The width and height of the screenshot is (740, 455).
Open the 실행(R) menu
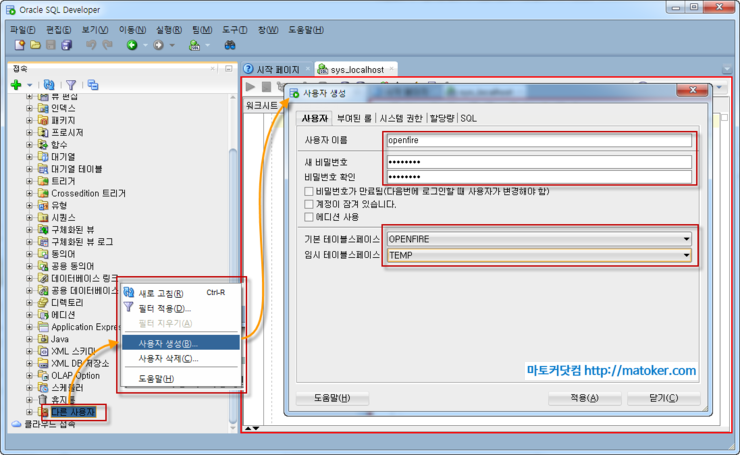[x=168, y=30]
